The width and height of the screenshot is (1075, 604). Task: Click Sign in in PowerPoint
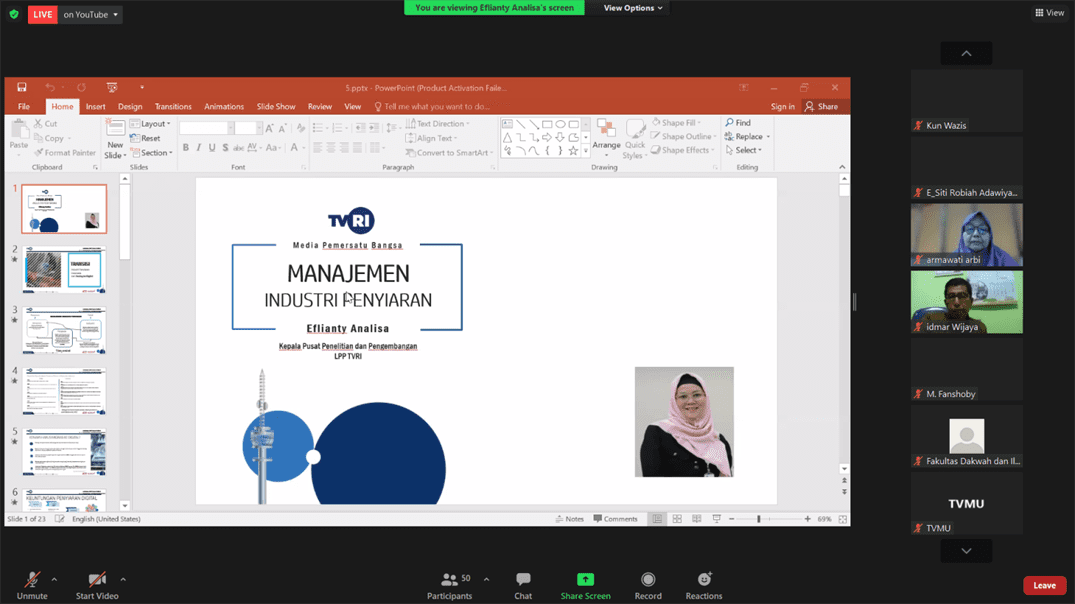782,107
